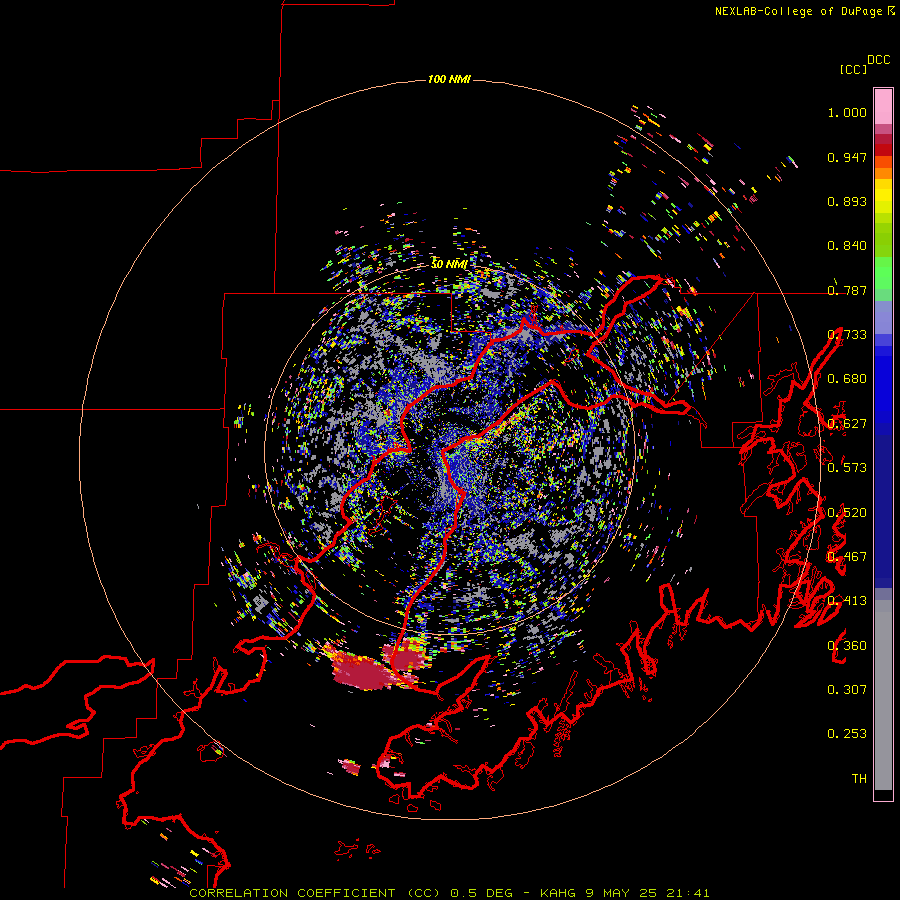Image resolution: width=900 pixels, height=900 pixels.
Task: Click the 9 MAY 25 date text
Action: pyautogui.click(x=621, y=893)
